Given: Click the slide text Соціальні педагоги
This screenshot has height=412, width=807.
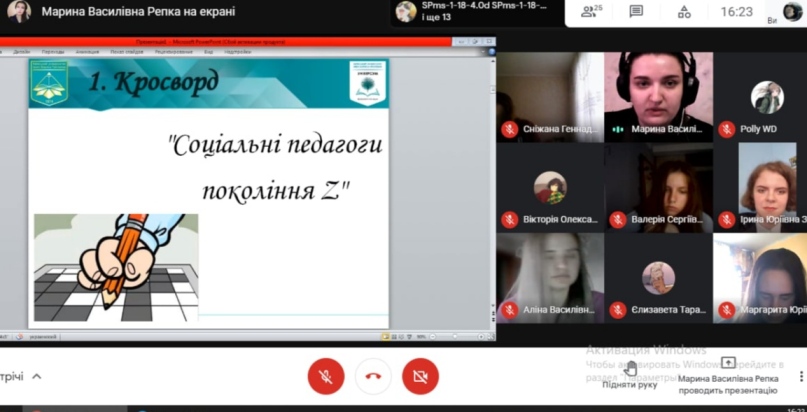Looking at the screenshot, I should tap(275, 146).
